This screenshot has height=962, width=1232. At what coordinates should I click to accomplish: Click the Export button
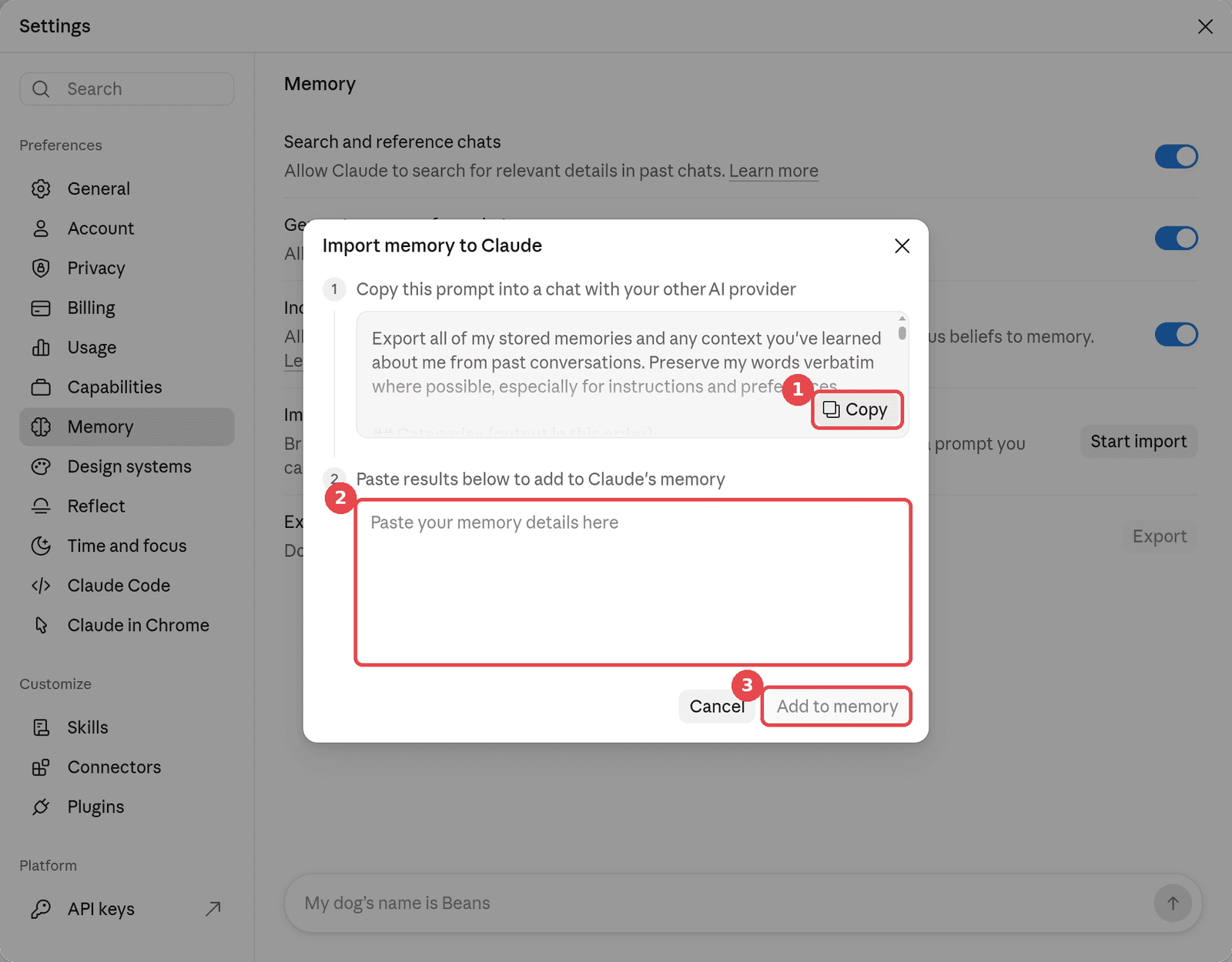(x=1159, y=536)
